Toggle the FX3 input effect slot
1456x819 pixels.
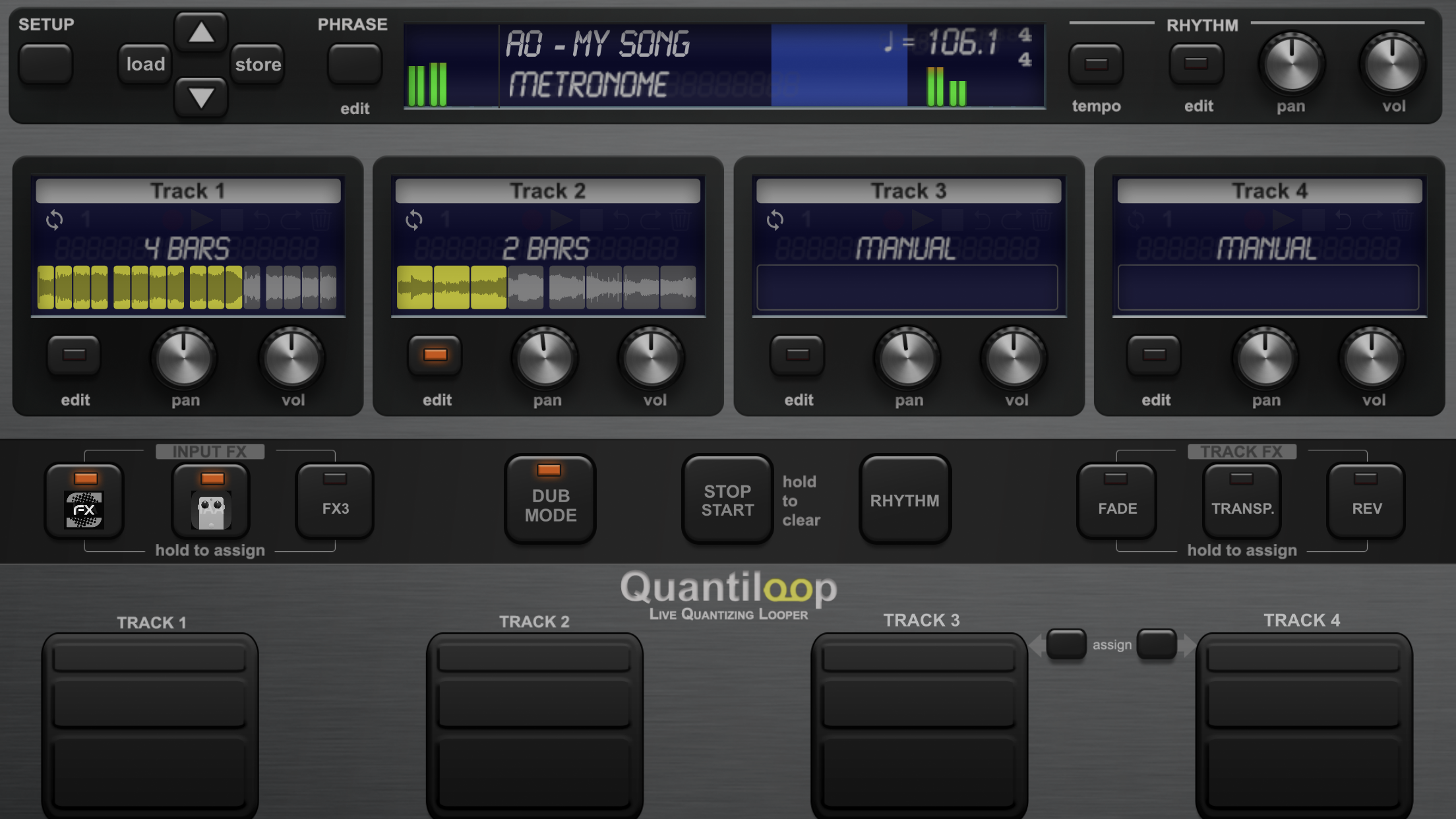pyautogui.click(x=335, y=501)
